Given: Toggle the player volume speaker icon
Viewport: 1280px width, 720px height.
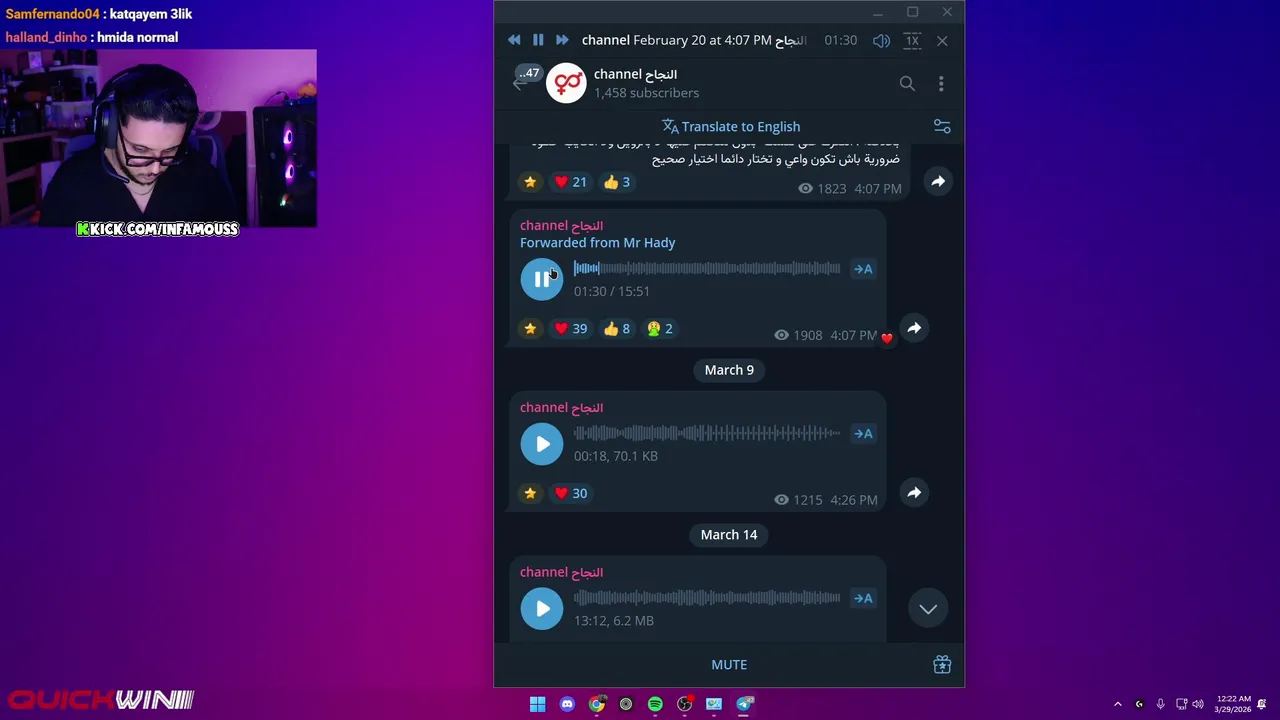Looking at the screenshot, I should point(881,40).
